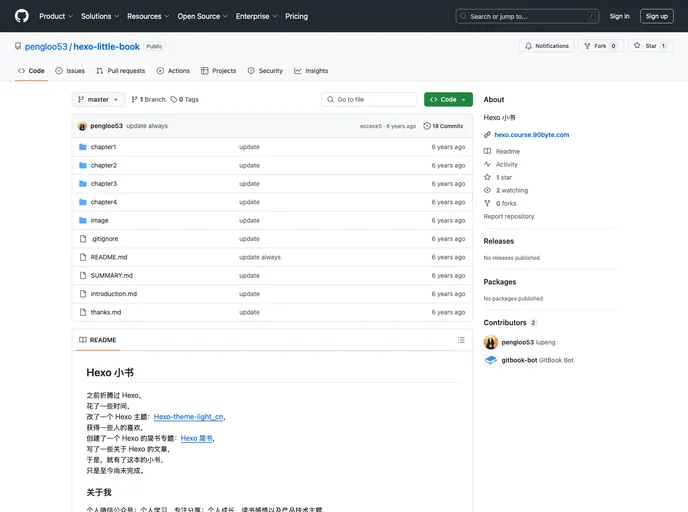Open the Resources dropdown
Image resolution: width=688 pixels, height=512 pixels.
click(x=148, y=16)
